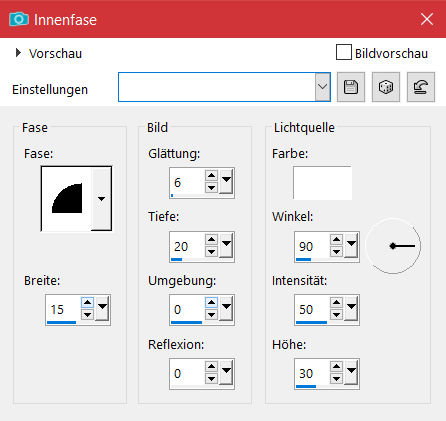Open the Winkel slider dropdown arrow

pos(351,246)
